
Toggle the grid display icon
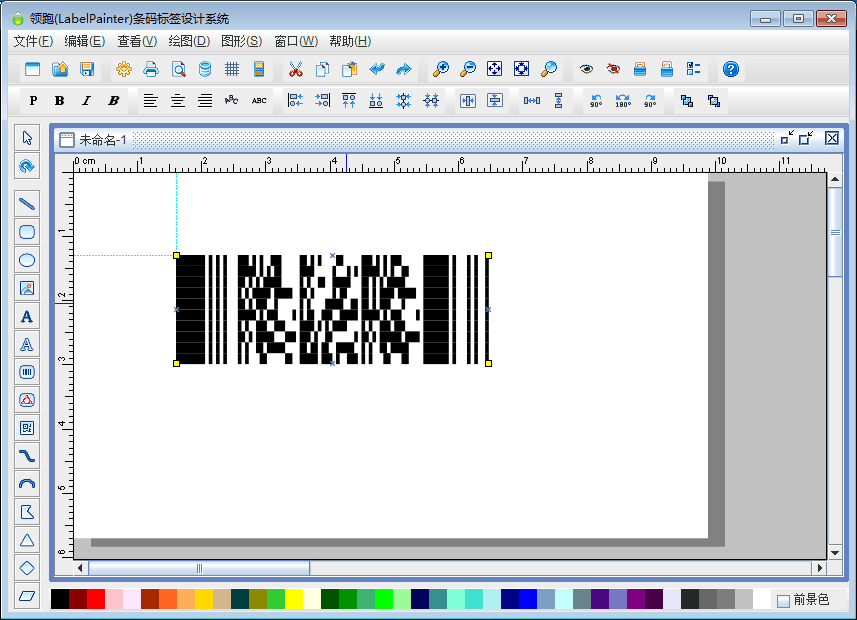click(x=232, y=69)
